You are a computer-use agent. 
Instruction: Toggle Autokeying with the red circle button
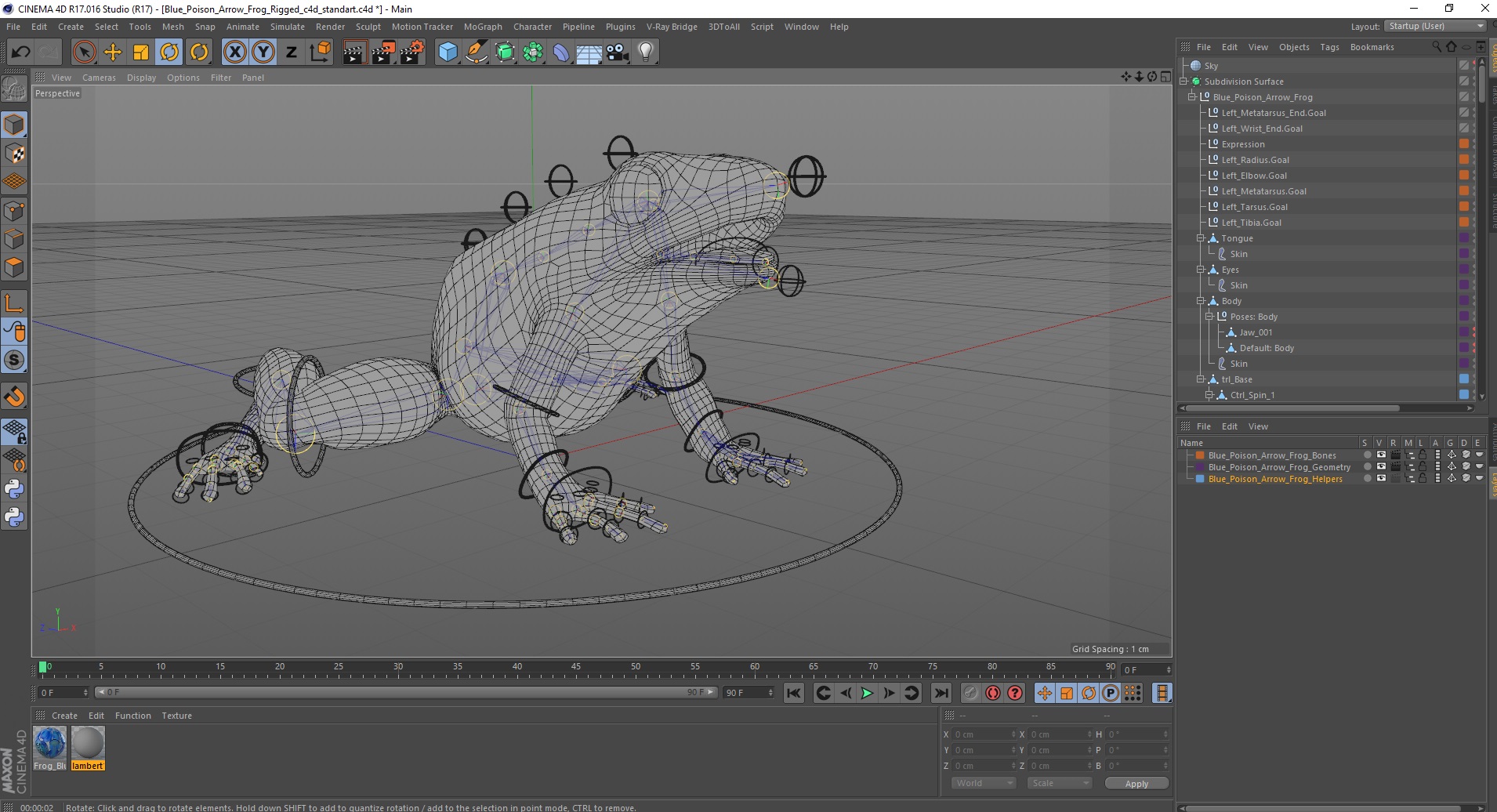coord(993,693)
